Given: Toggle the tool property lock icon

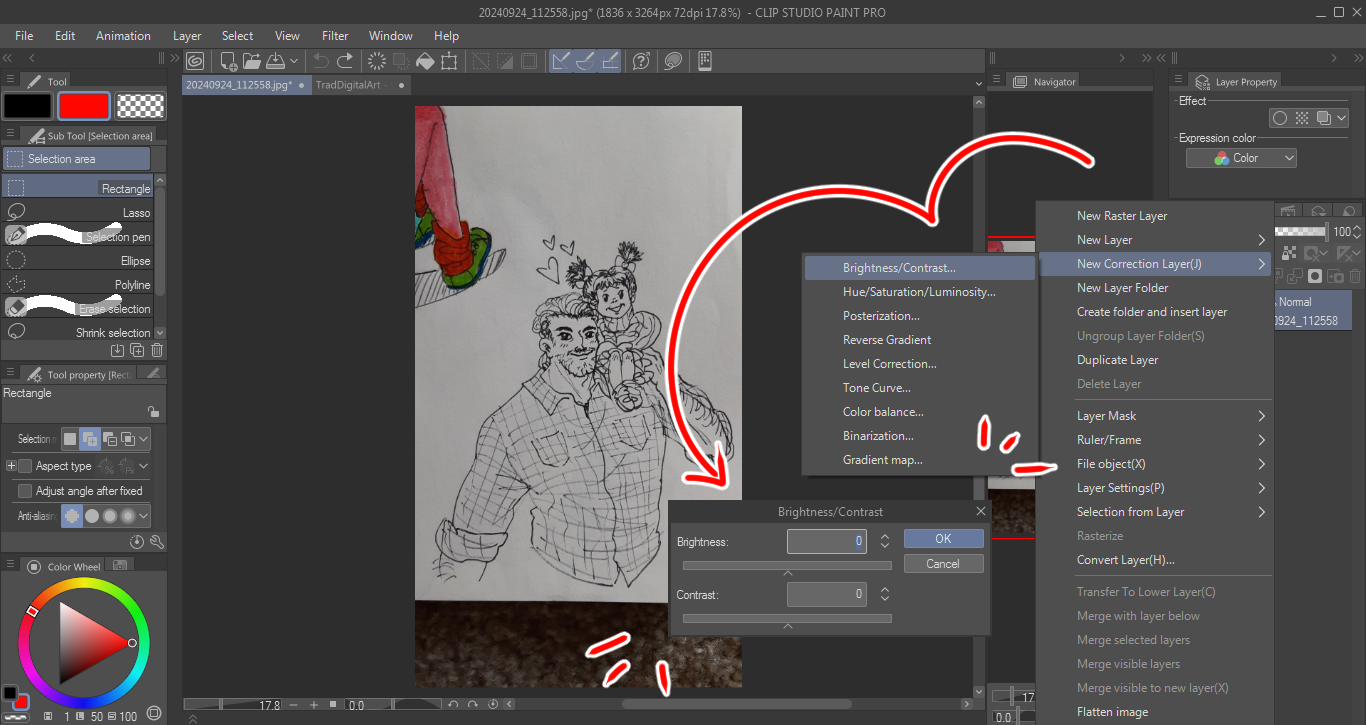Looking at the screenshot, I should [152, 411].
